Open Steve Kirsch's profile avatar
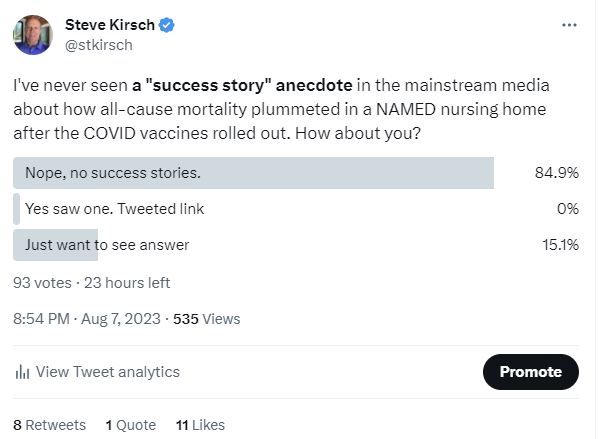 coord(32,34)
